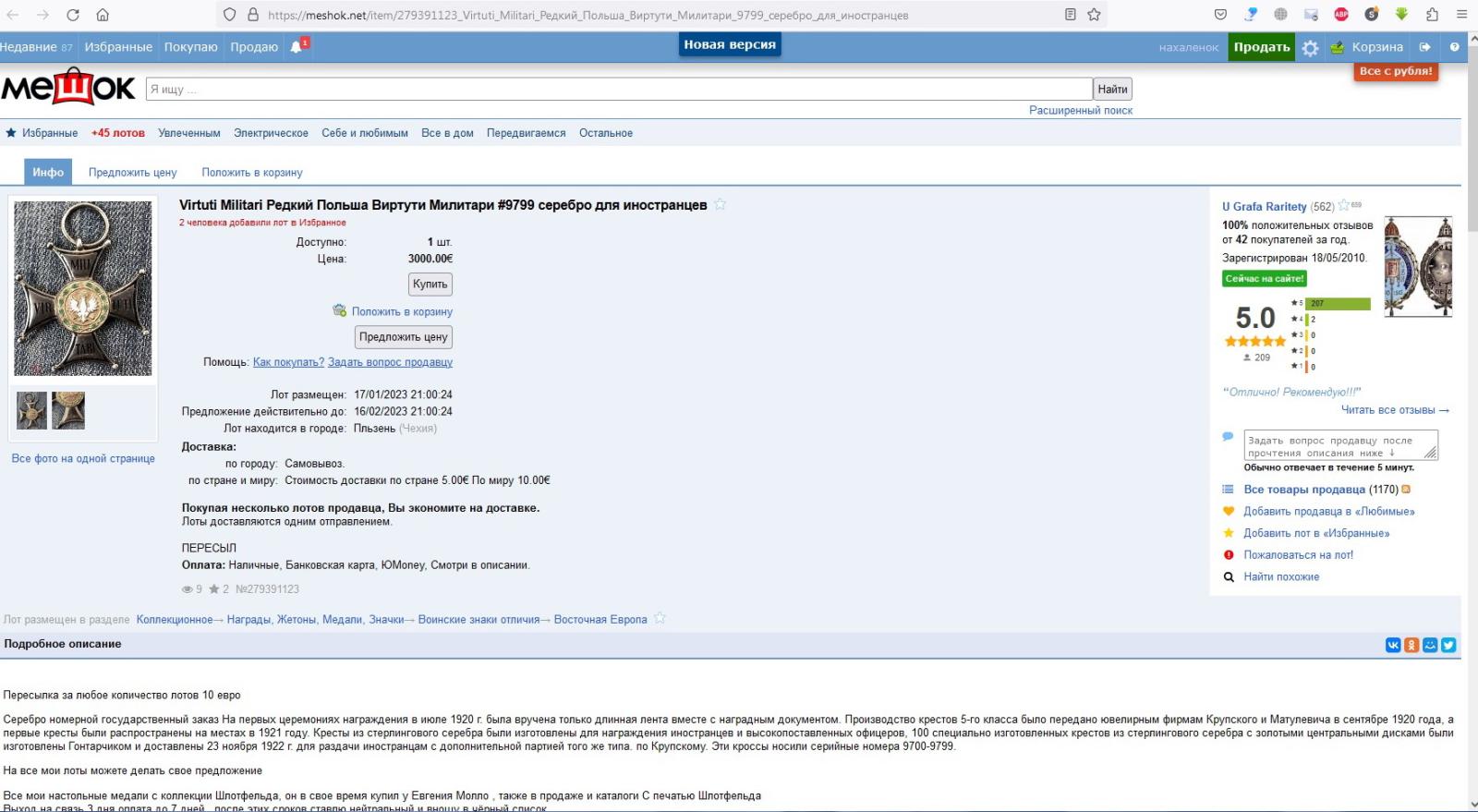Expand the Электрическое category menu
Screen dimensions: 1478x812
point(271,133)
